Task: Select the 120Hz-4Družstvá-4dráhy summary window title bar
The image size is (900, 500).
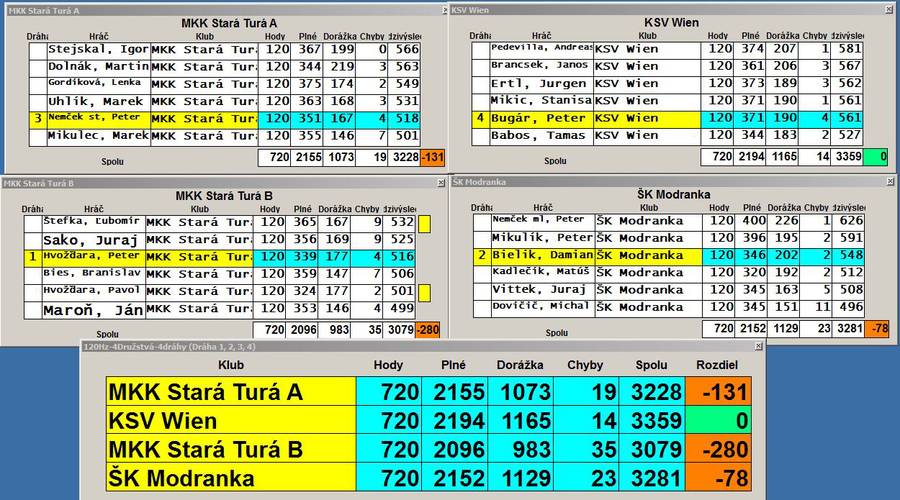Action: click(x=420, y=346)
